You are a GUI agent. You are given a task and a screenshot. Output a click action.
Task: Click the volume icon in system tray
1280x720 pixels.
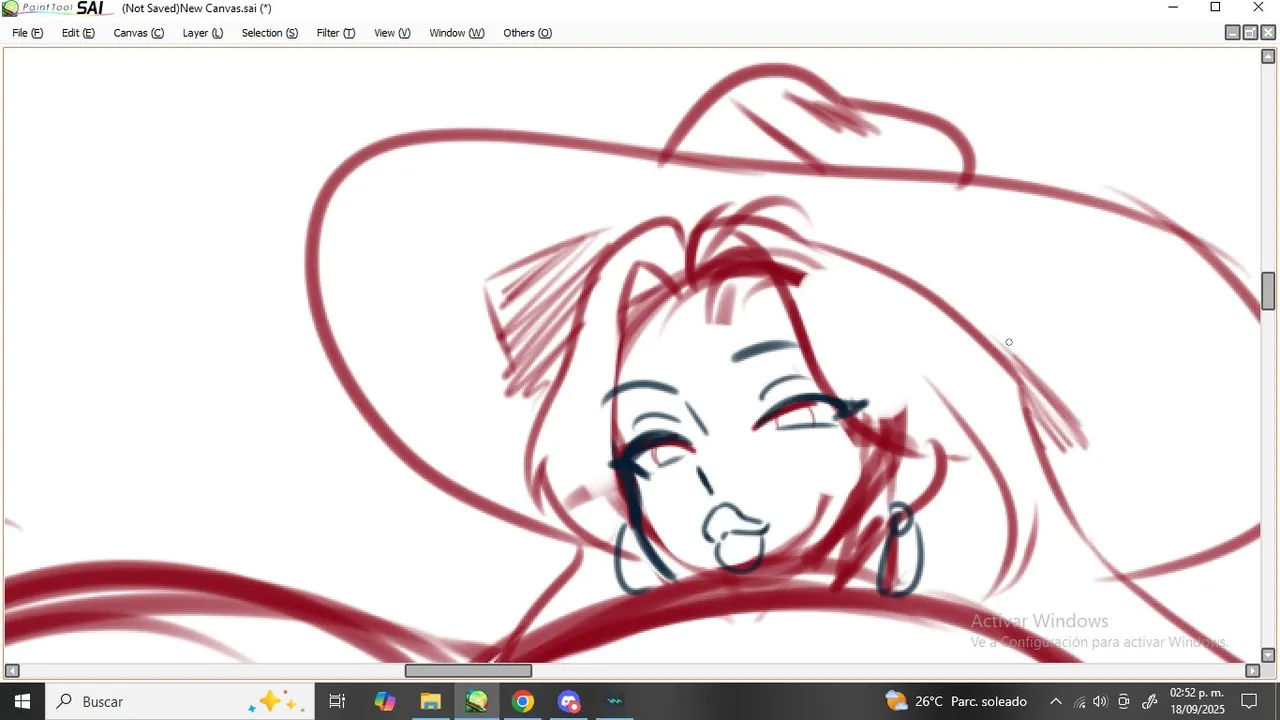[1101, 702]
